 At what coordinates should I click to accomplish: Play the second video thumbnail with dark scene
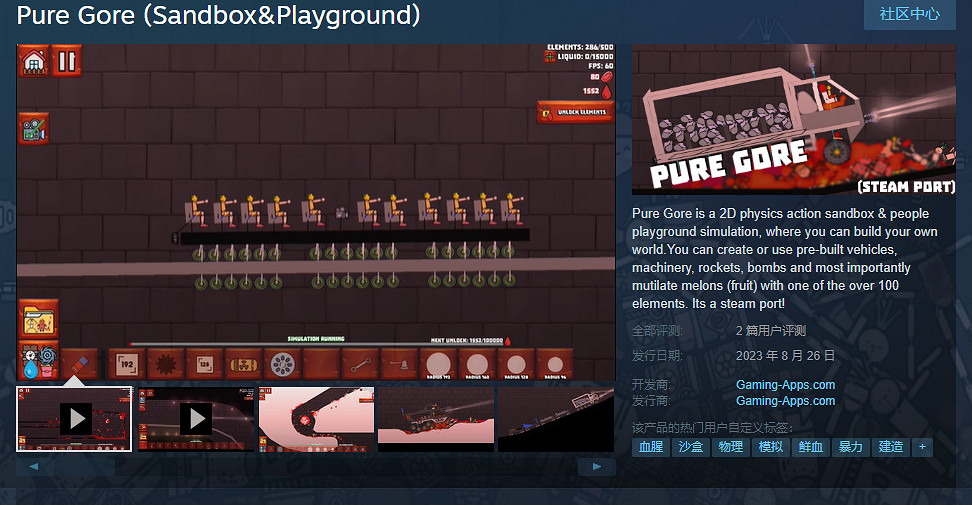tap(196, 419)
